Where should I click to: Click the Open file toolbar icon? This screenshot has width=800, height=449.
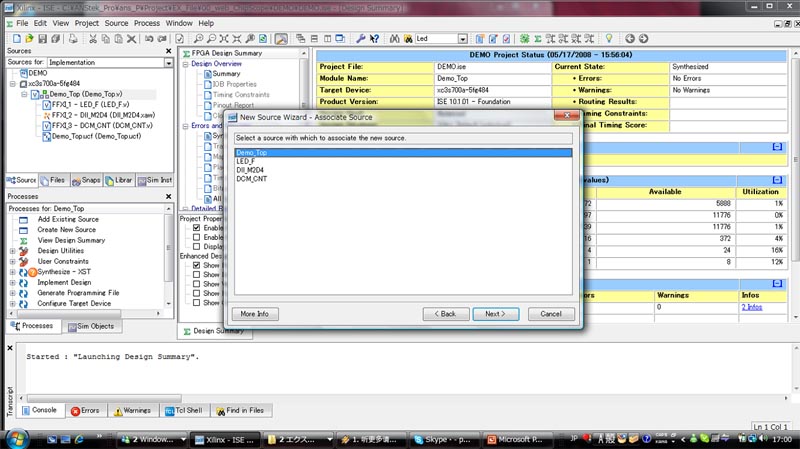29,39
